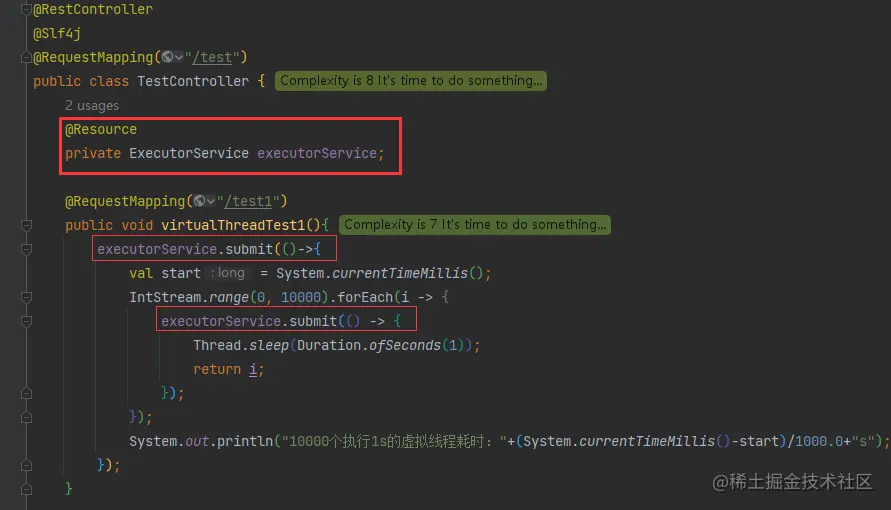
Task: Click the globe icon beside "/test" mapping
Action: 167,57
